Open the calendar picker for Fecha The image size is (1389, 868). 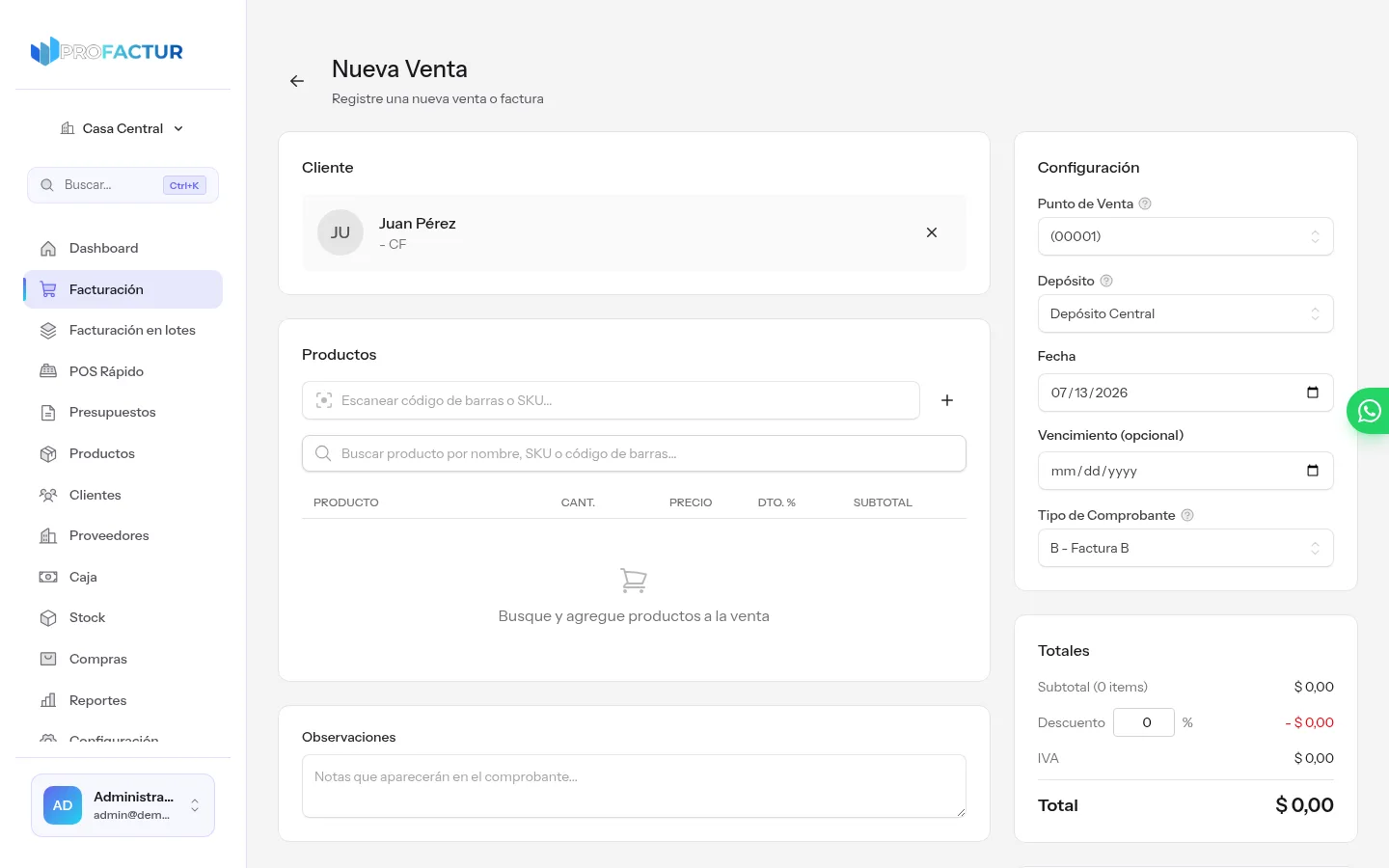(x=1313, y=393)
